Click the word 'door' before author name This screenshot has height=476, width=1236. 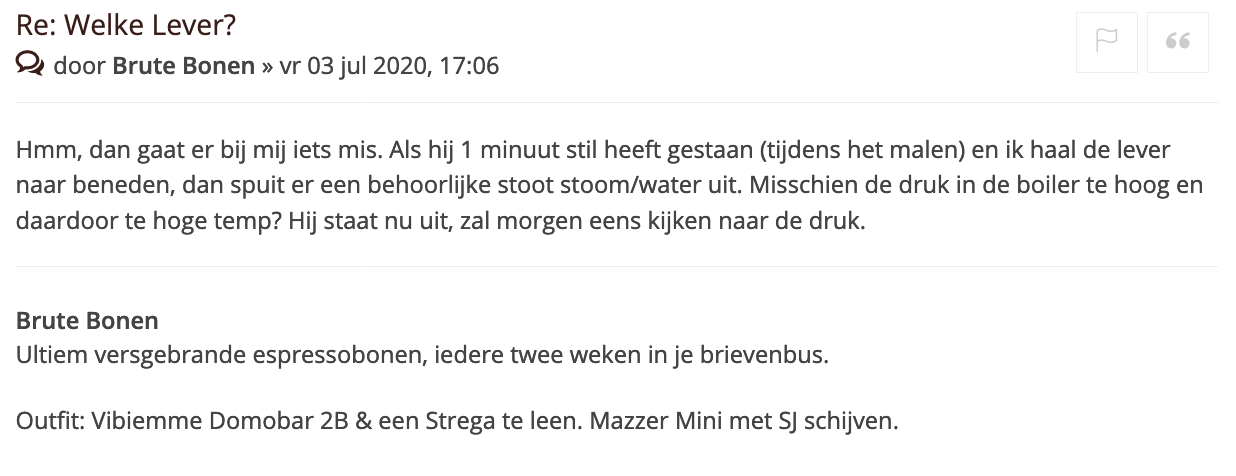point(79,67)
